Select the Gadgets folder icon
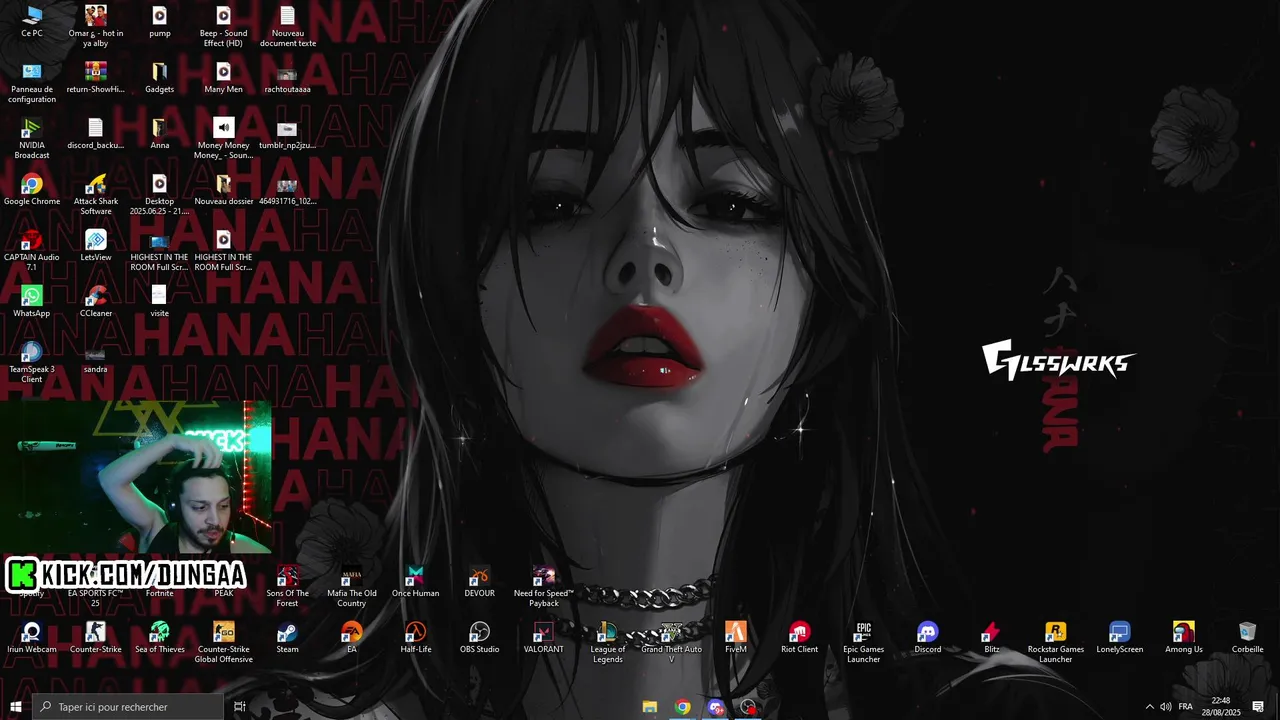Image resolution: width=1280 pixels, height=720 pixels. [160, 77]
